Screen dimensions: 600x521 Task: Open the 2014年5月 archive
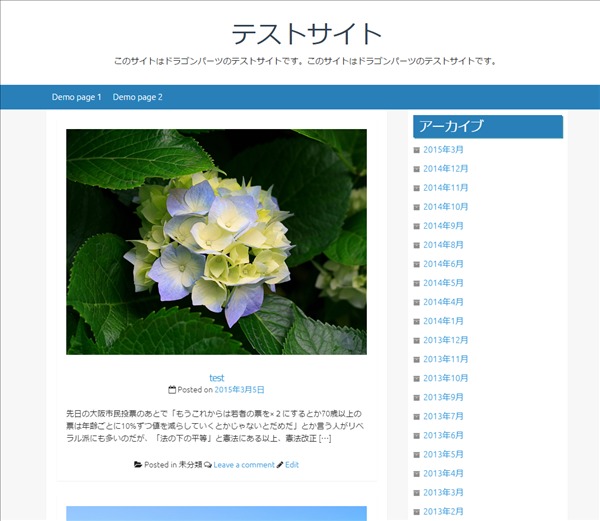pyautogui.click(x=443, y=283)
